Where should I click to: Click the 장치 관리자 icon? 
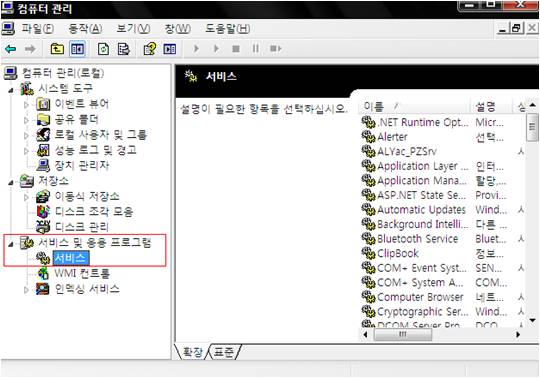point(43,166)
